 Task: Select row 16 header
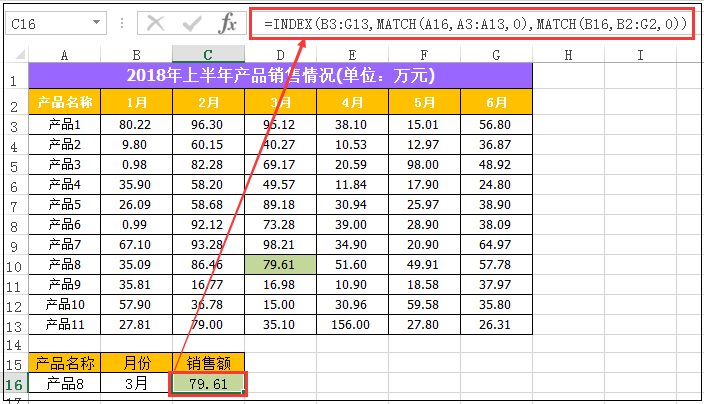tap(14, 385)
